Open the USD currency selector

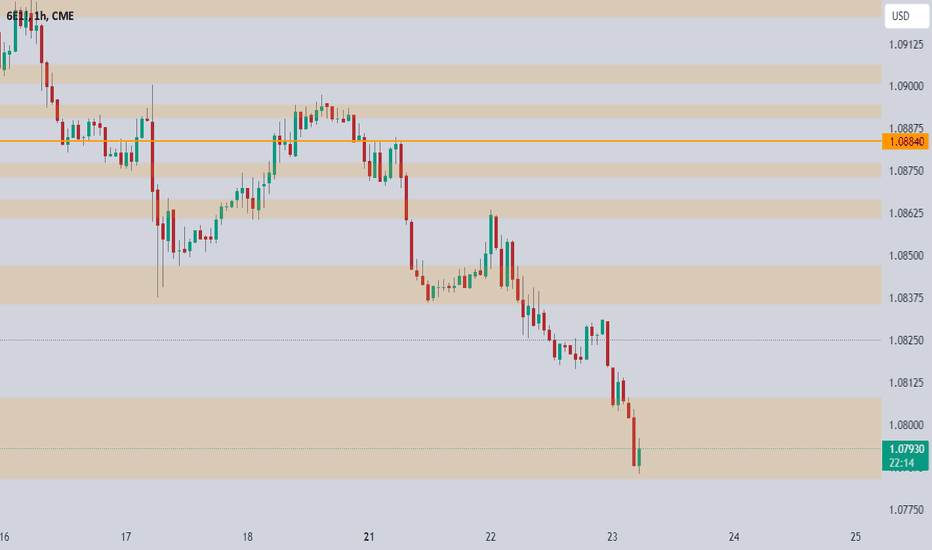click(x=906, y=16)
